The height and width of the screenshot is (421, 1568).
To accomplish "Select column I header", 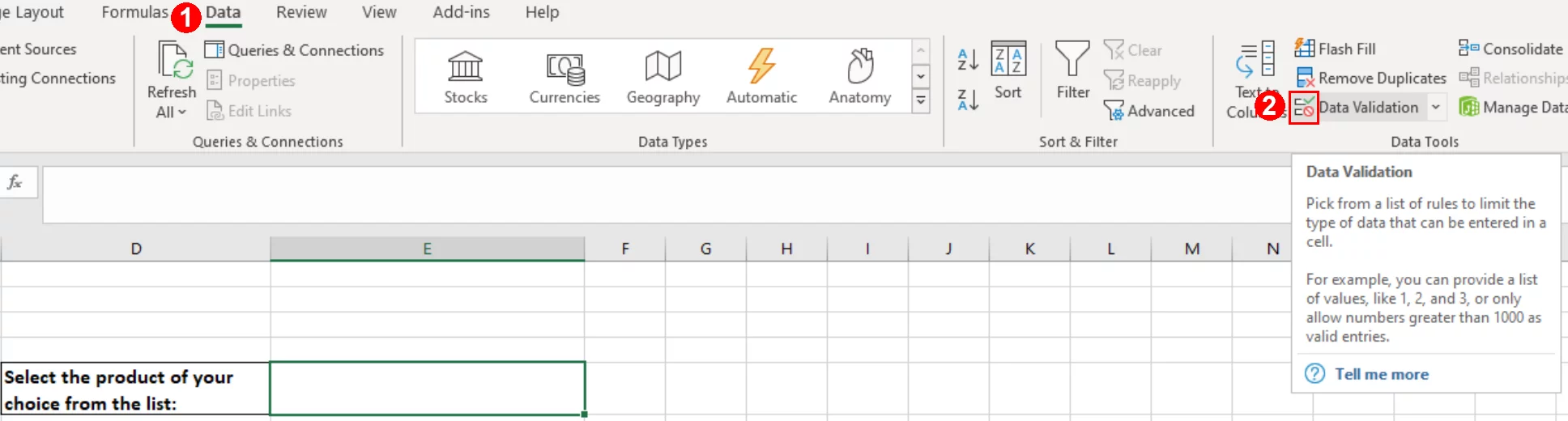I will click(x=867, y=249).
